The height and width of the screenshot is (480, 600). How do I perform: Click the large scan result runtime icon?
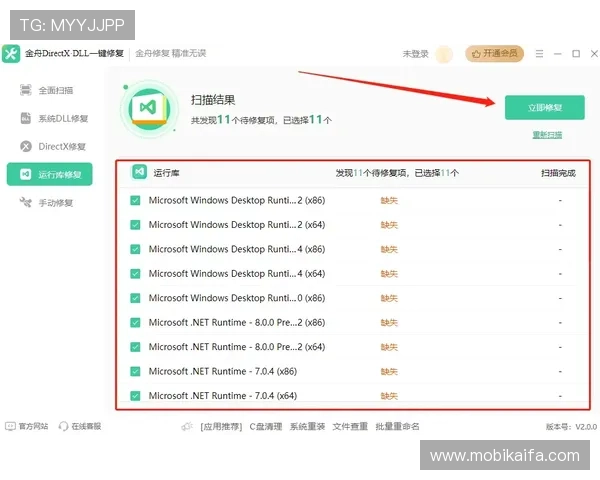click(x=149, y=109)
